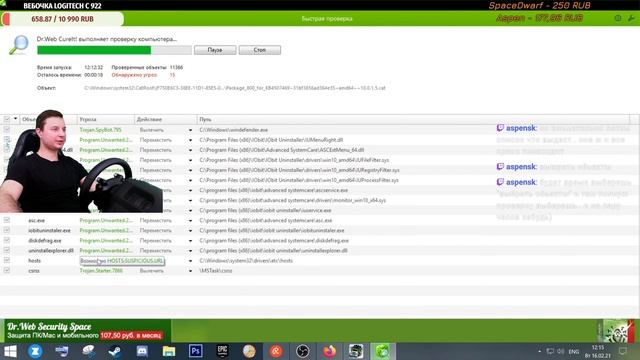Click the globe language icon in header
This screenshot has width=640, height=360.
coord(618,18)
